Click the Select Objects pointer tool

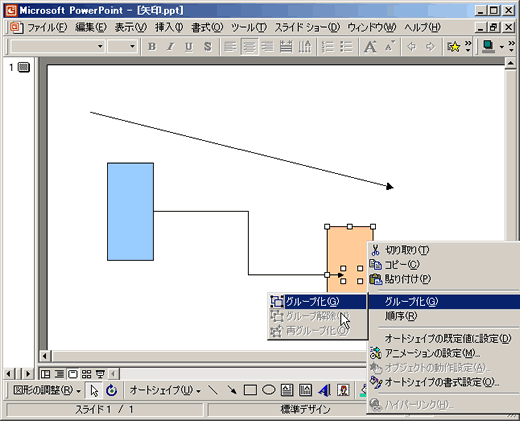[94, 390]
